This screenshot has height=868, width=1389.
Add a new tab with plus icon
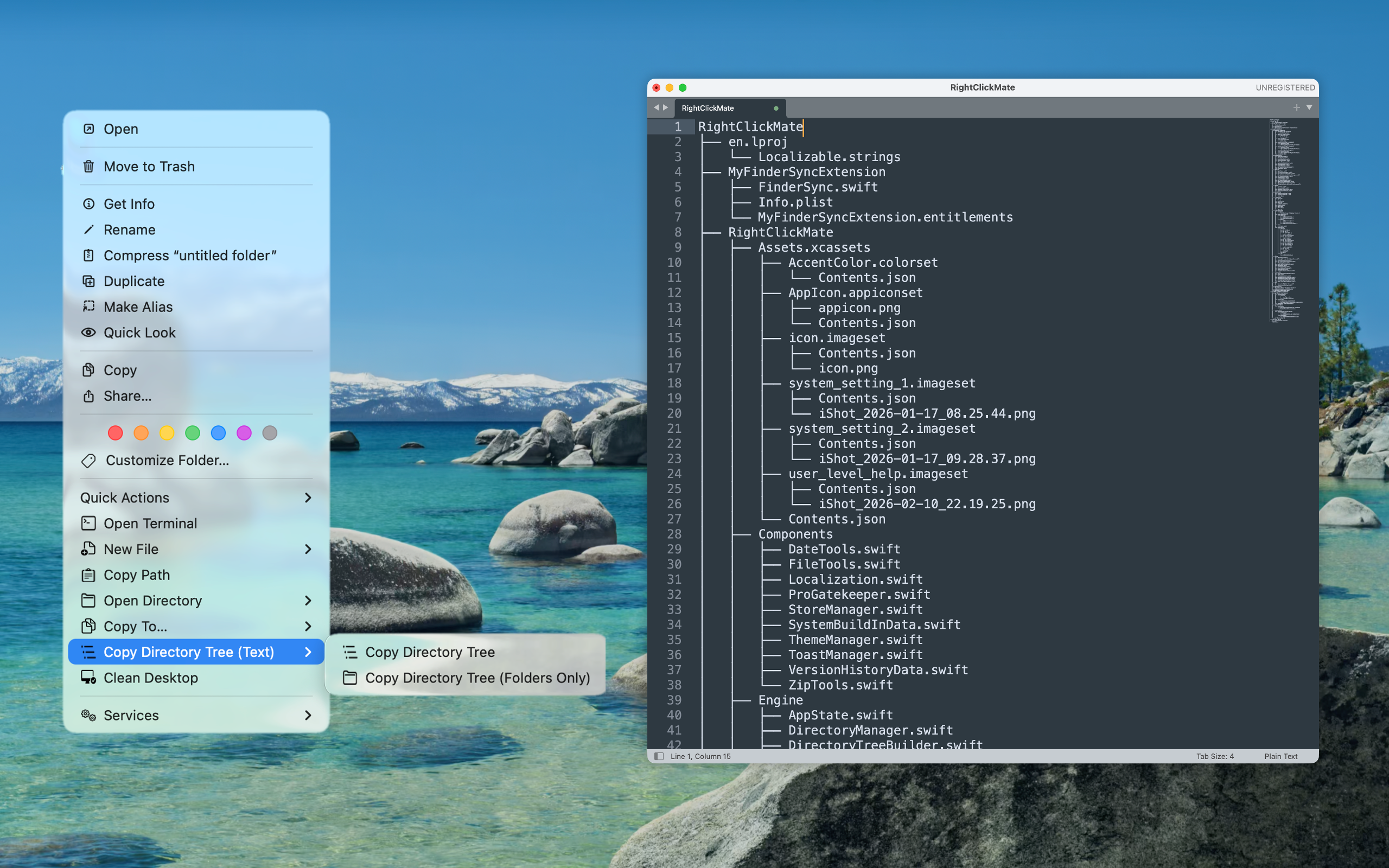click(x=1297, y=107)
